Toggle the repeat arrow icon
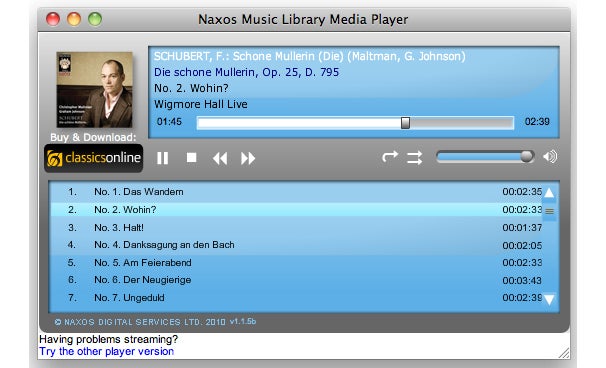Image resolution: width=606 pixels, height=368 pixels. click(390, 156)
